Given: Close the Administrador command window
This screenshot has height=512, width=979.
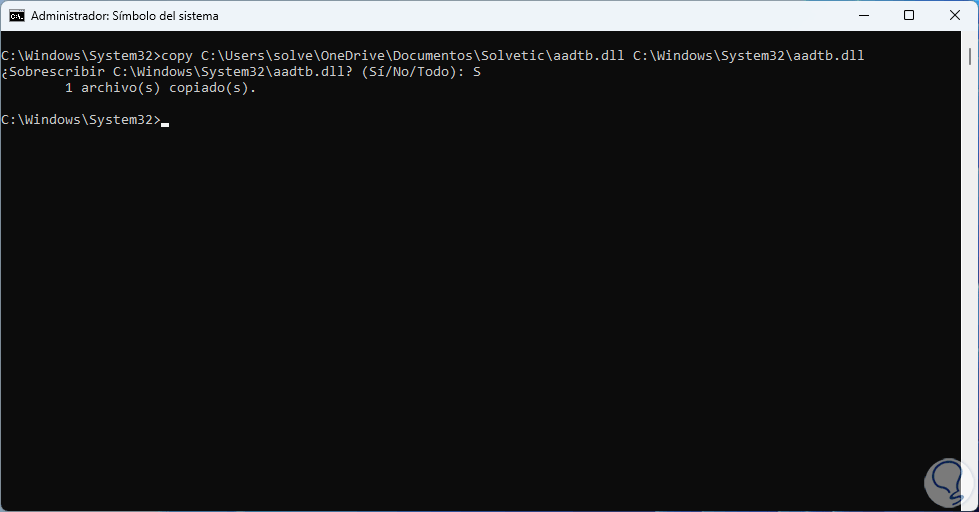Looking at the screenshot, I should [955, 16].
